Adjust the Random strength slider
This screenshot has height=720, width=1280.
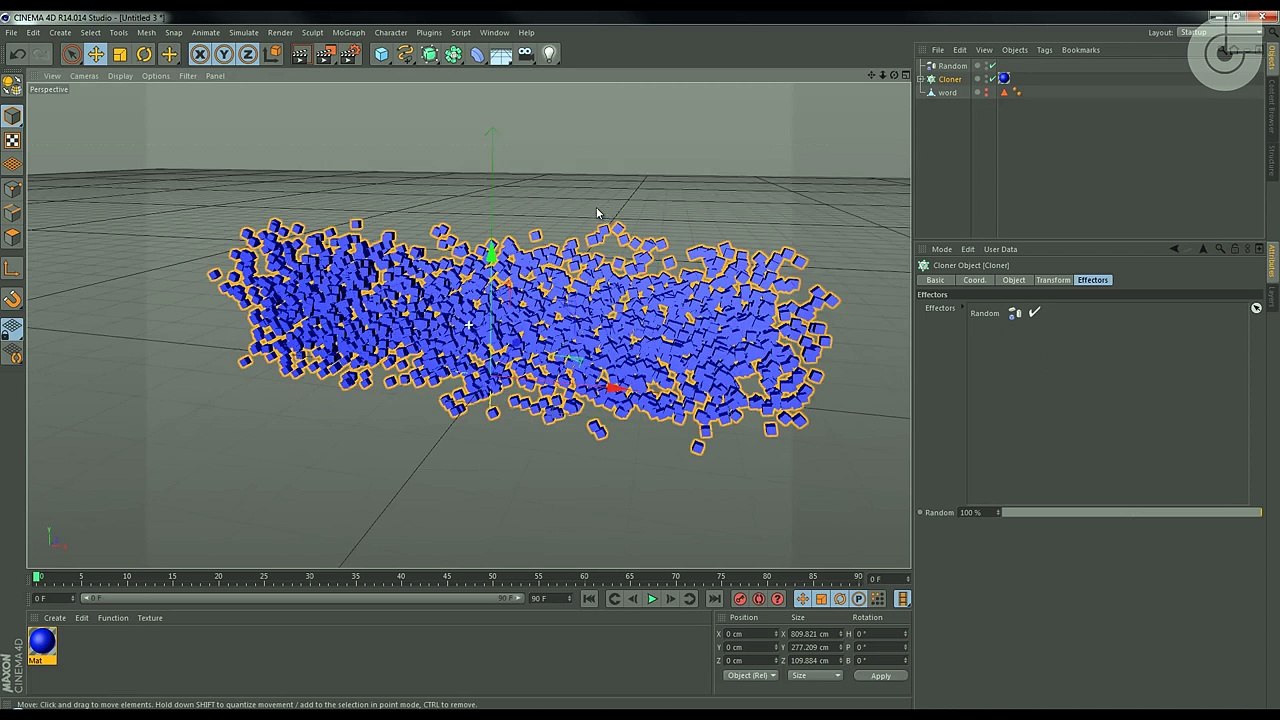point(1132,513)
